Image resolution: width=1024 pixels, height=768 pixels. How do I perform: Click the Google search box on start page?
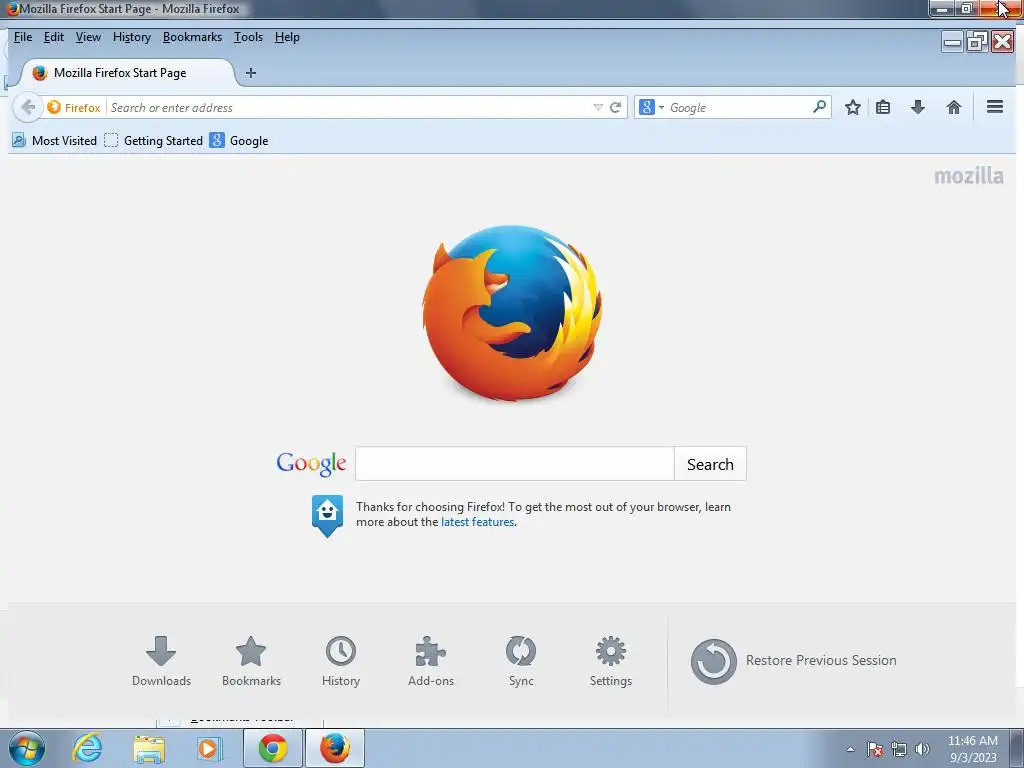click(515, 464)
